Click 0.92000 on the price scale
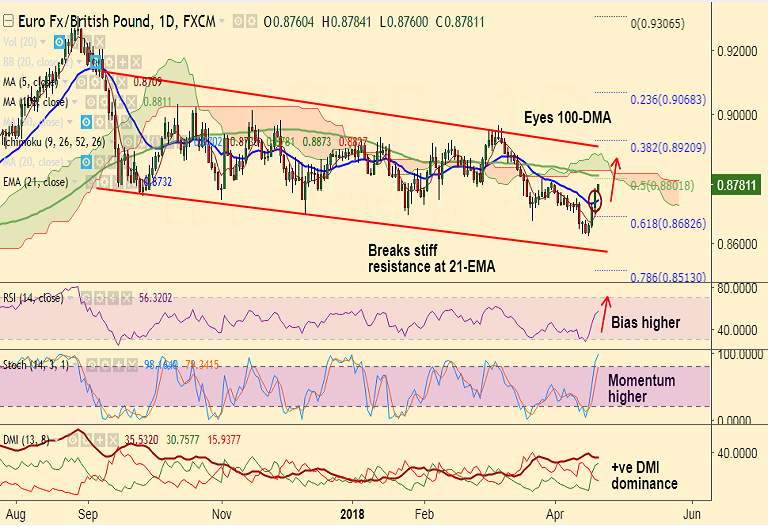Screen dimensions: 768x527 coord(737,51)
